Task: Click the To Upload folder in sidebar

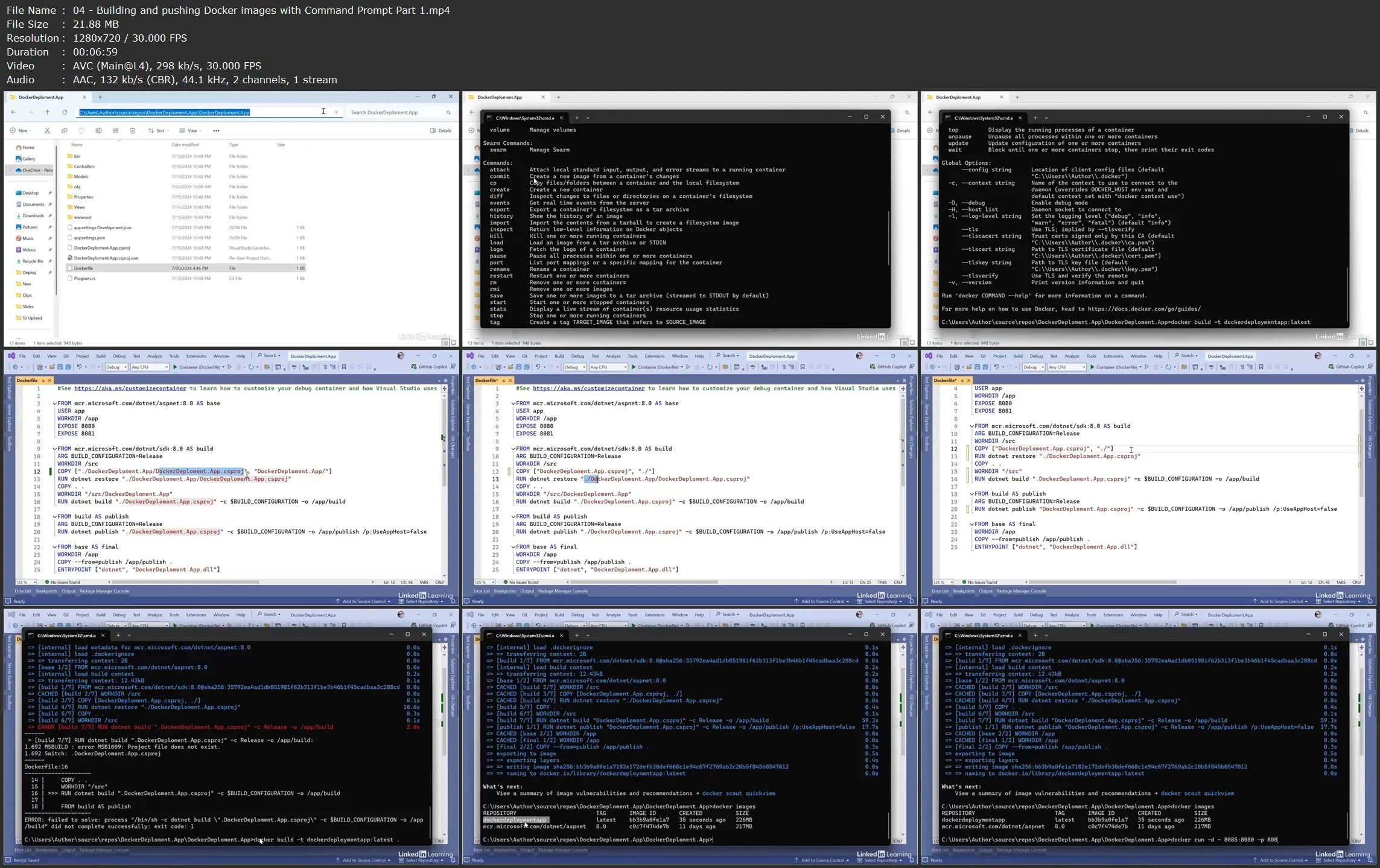Action: click(x=30, y=318)
